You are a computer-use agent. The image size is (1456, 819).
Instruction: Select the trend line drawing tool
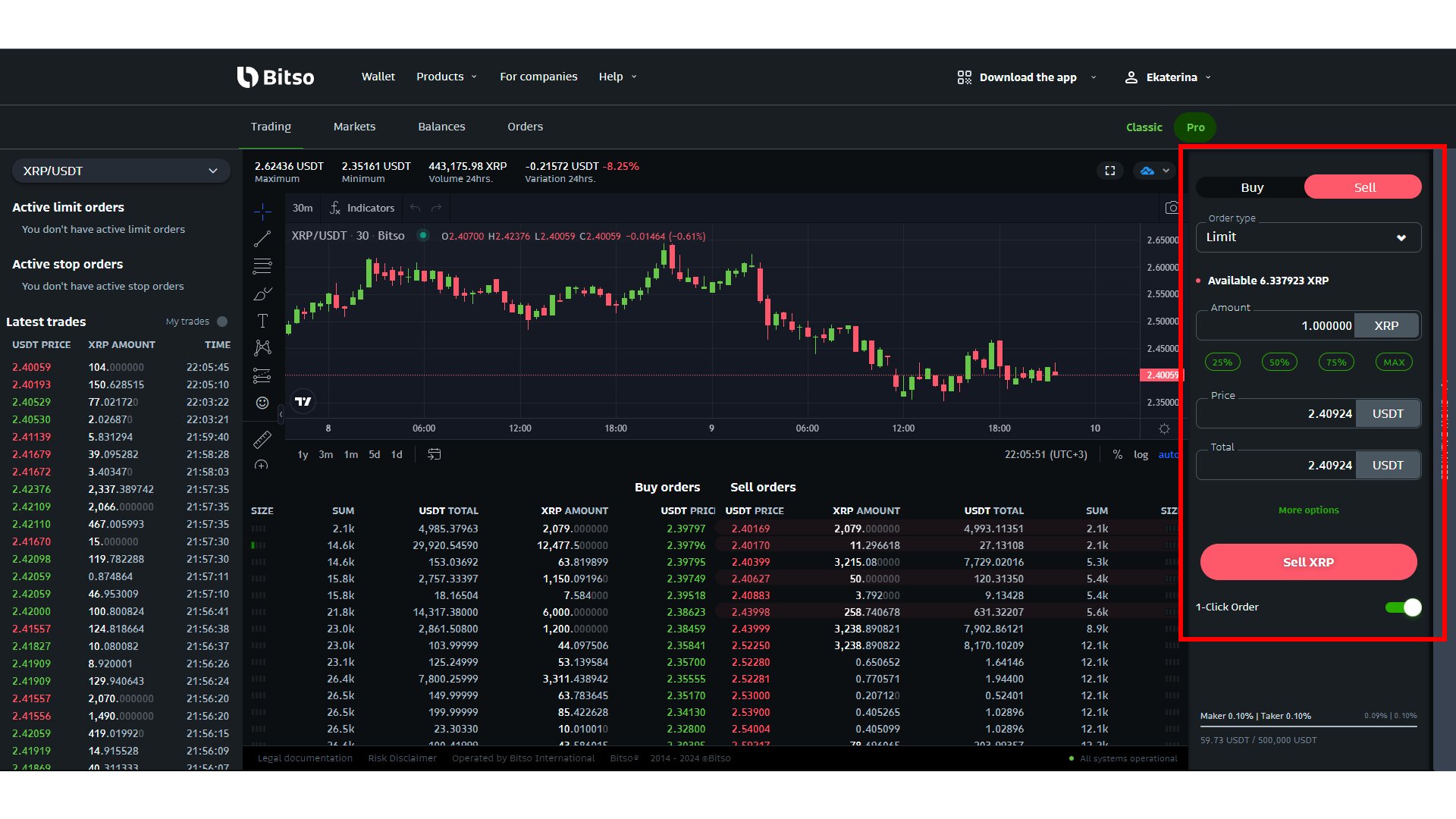point(262,239)
